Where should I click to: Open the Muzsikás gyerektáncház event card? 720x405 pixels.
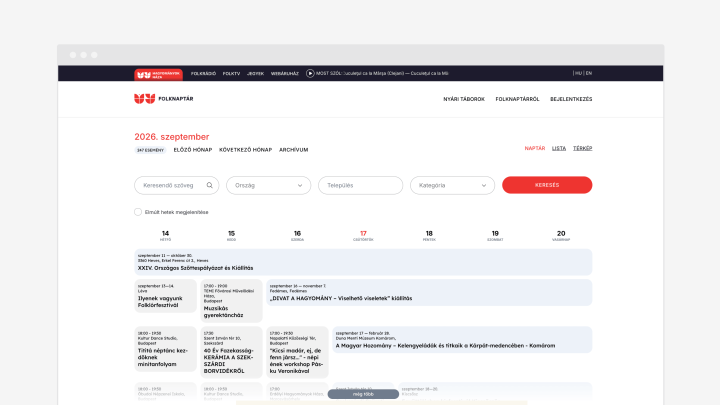coord(231,301)
